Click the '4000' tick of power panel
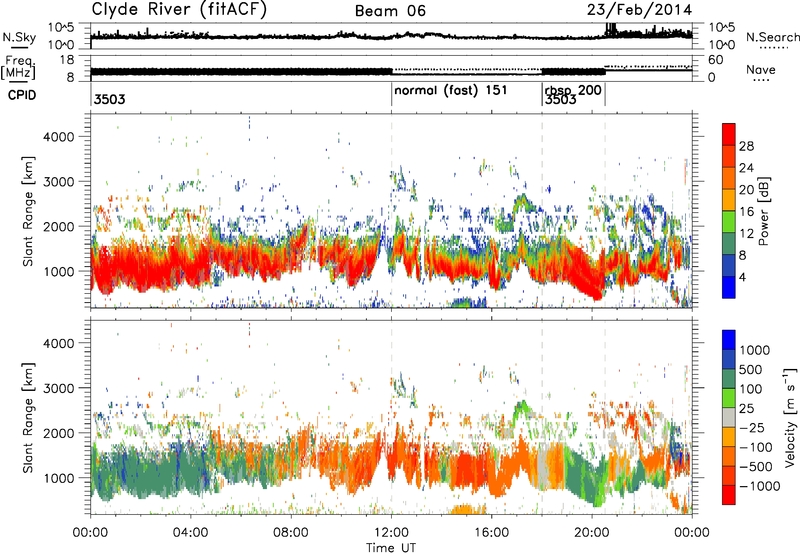This screenshot has height=554, width=800. 59,137
